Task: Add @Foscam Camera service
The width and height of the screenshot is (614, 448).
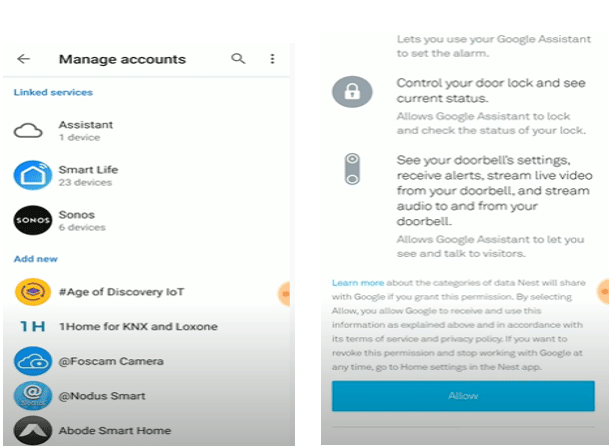Action: coord(146,361)
